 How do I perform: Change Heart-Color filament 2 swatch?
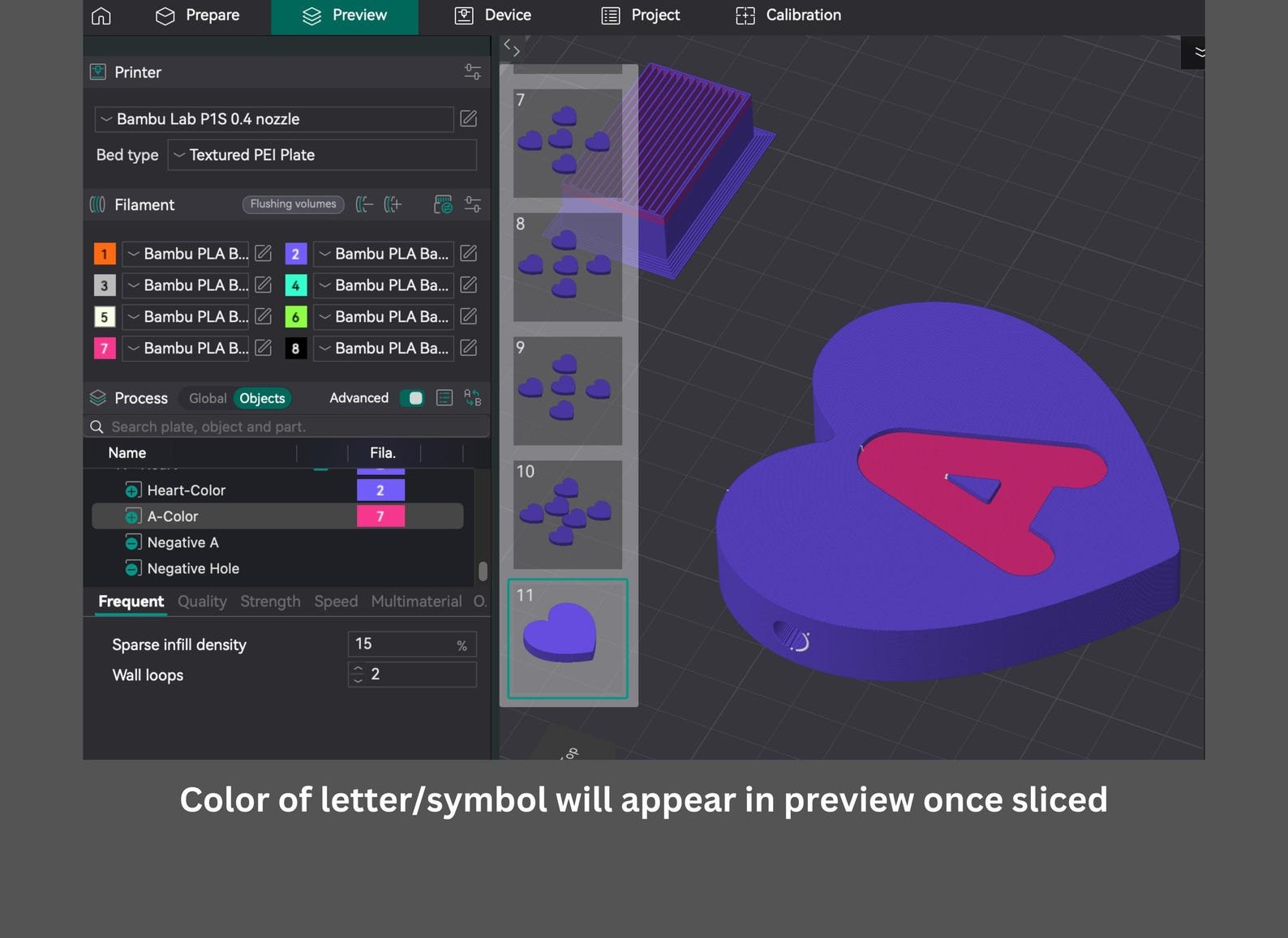pyautogui.click(x=380, y=490)
